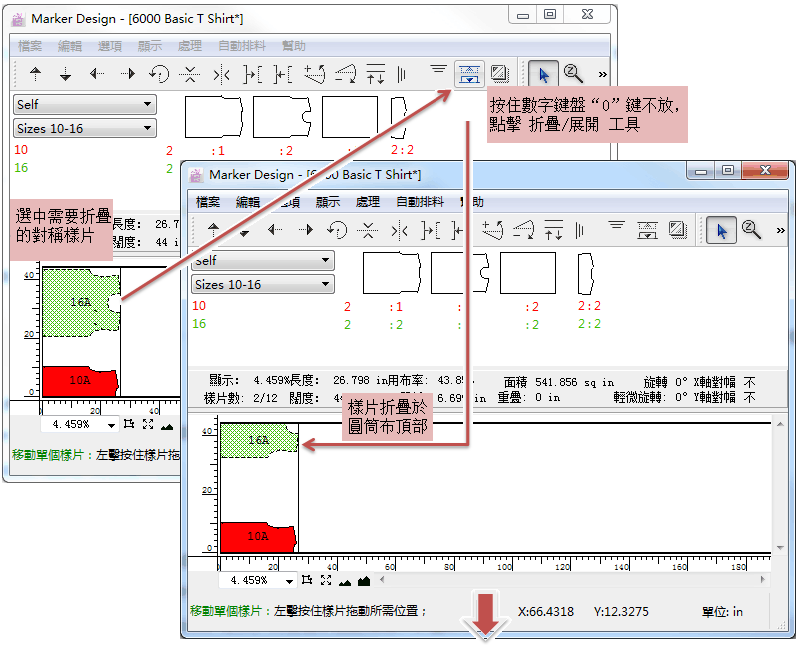Click the move-up arrow in the back window toolbar
Screen dimensions: 799x649
(36, 73)
